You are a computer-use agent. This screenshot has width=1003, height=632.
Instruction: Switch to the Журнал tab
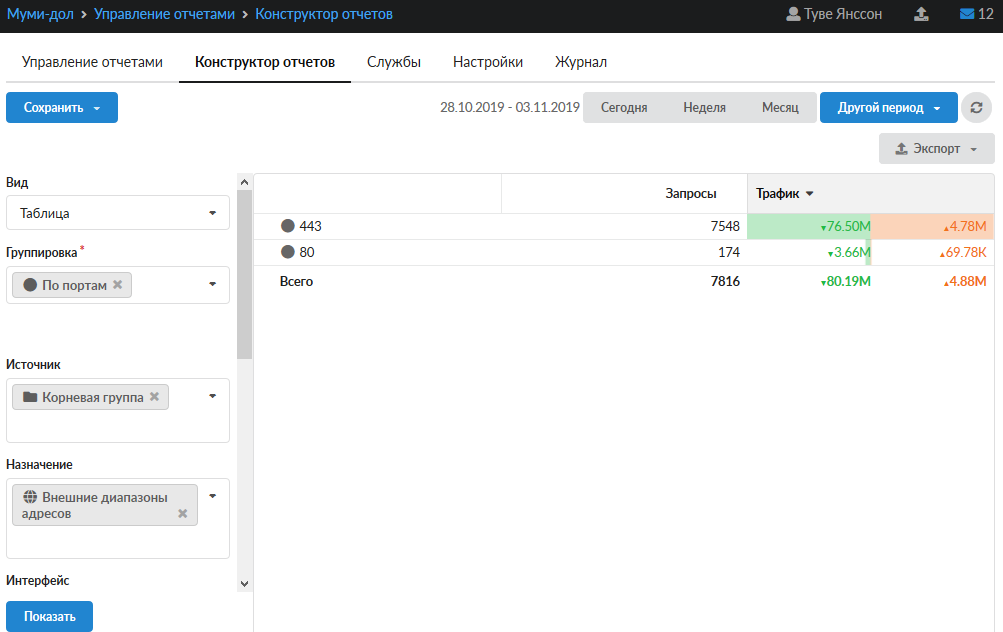[x=581, y=62]
